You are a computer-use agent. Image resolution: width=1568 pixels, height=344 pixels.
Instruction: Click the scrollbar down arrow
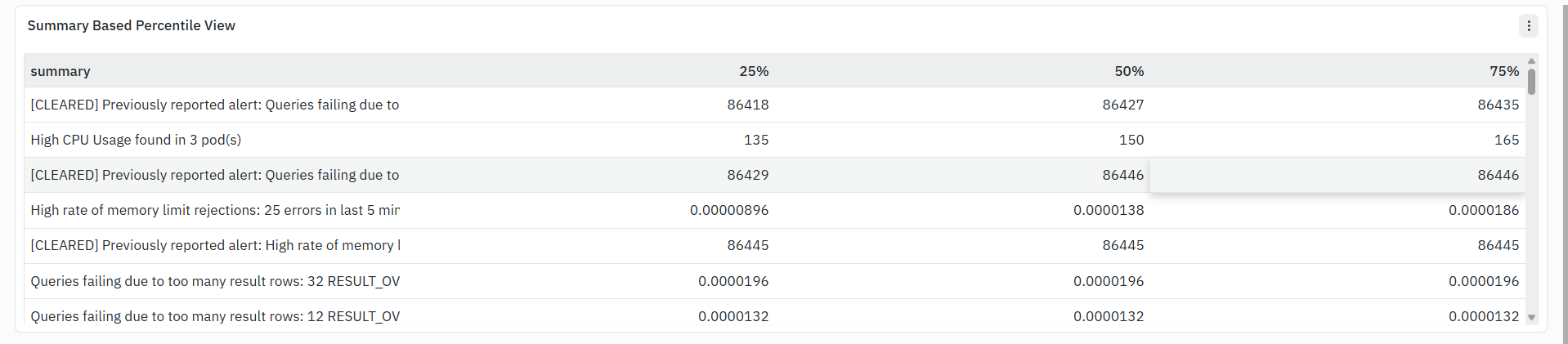click(x=1531, y=318)
